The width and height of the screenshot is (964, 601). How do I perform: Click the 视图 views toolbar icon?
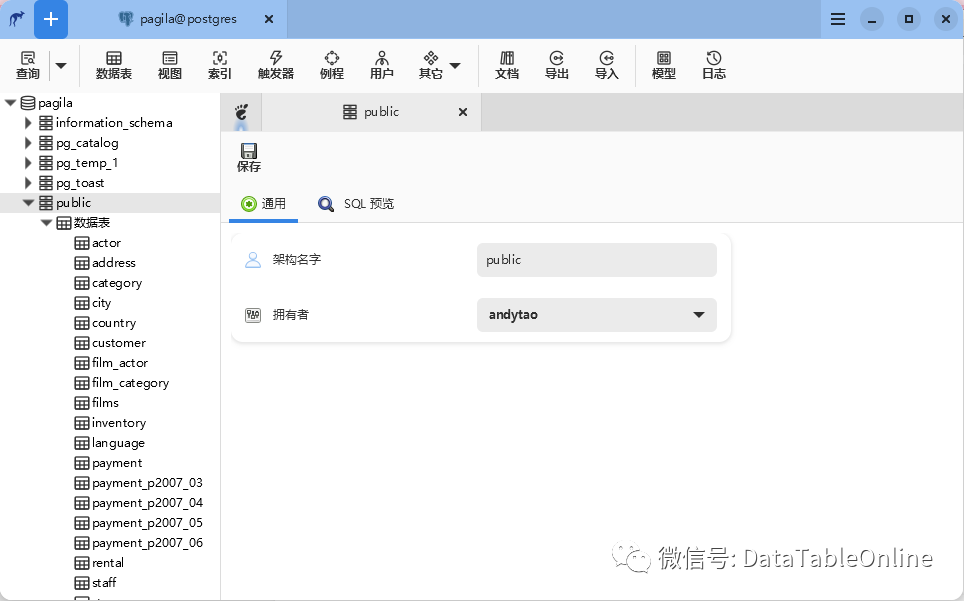170,65
